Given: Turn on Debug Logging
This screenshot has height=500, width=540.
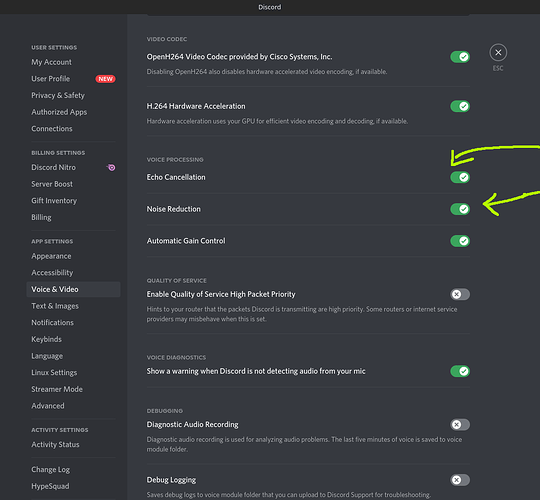Looking at the screenshot, I should click(460, 480).
